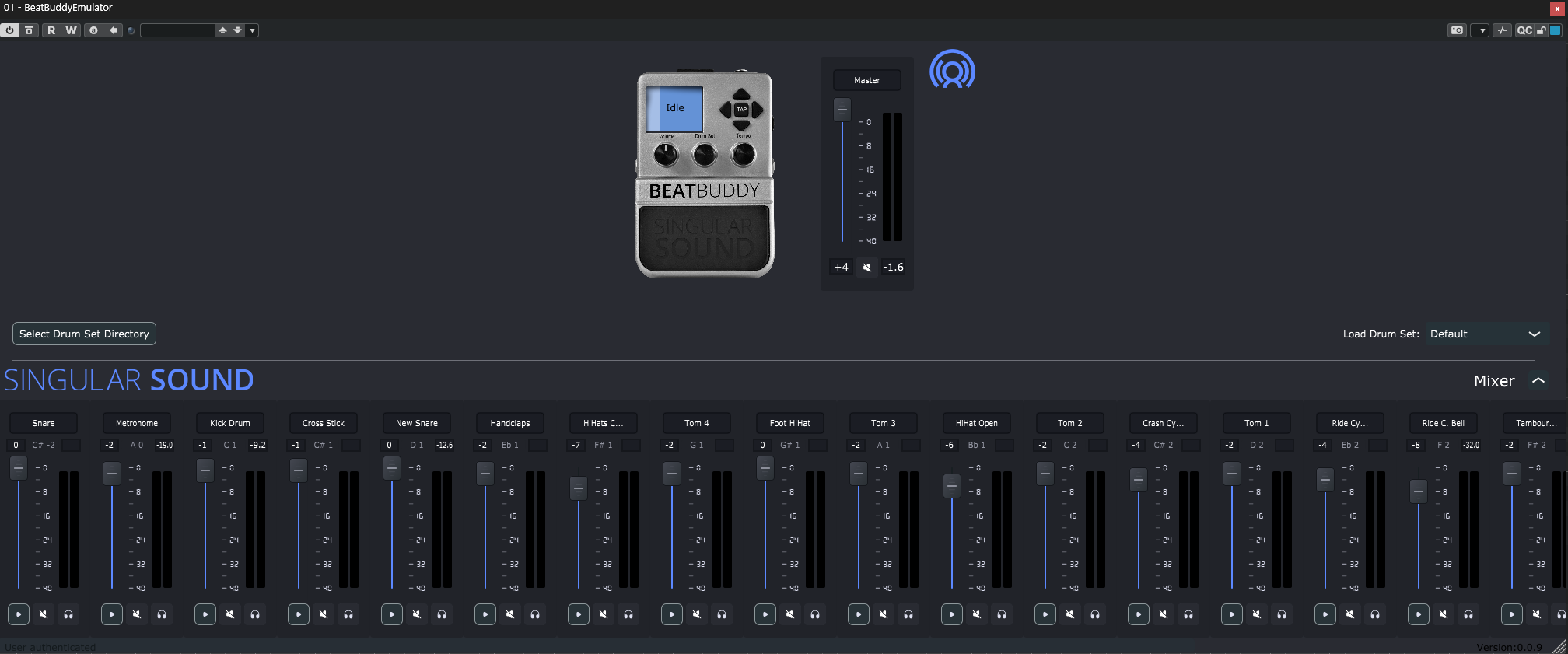Click the QC quick controls button
The width and height of the screenshot is (1568, 654).
[x=1524, y=30]
